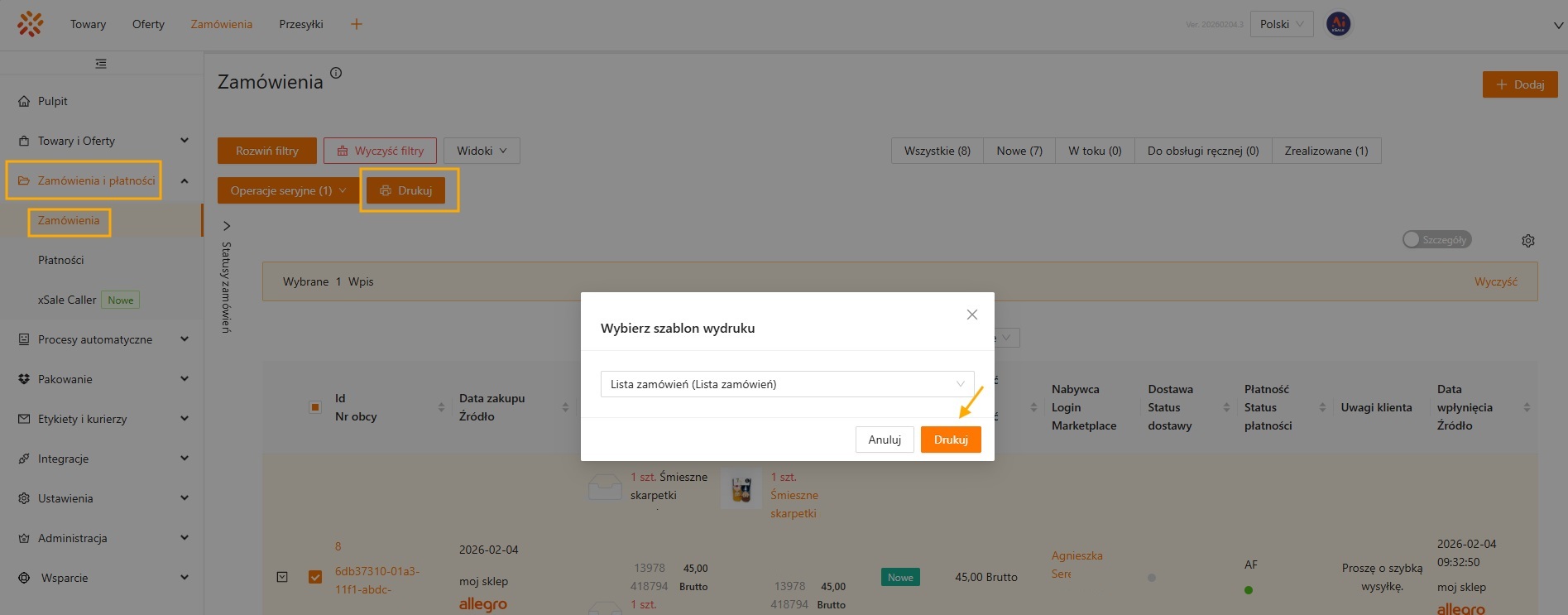Click the product thumbnail for Śmieszne skarpetki
Screen dimensions: 1568x615
[x=741, y=488]
